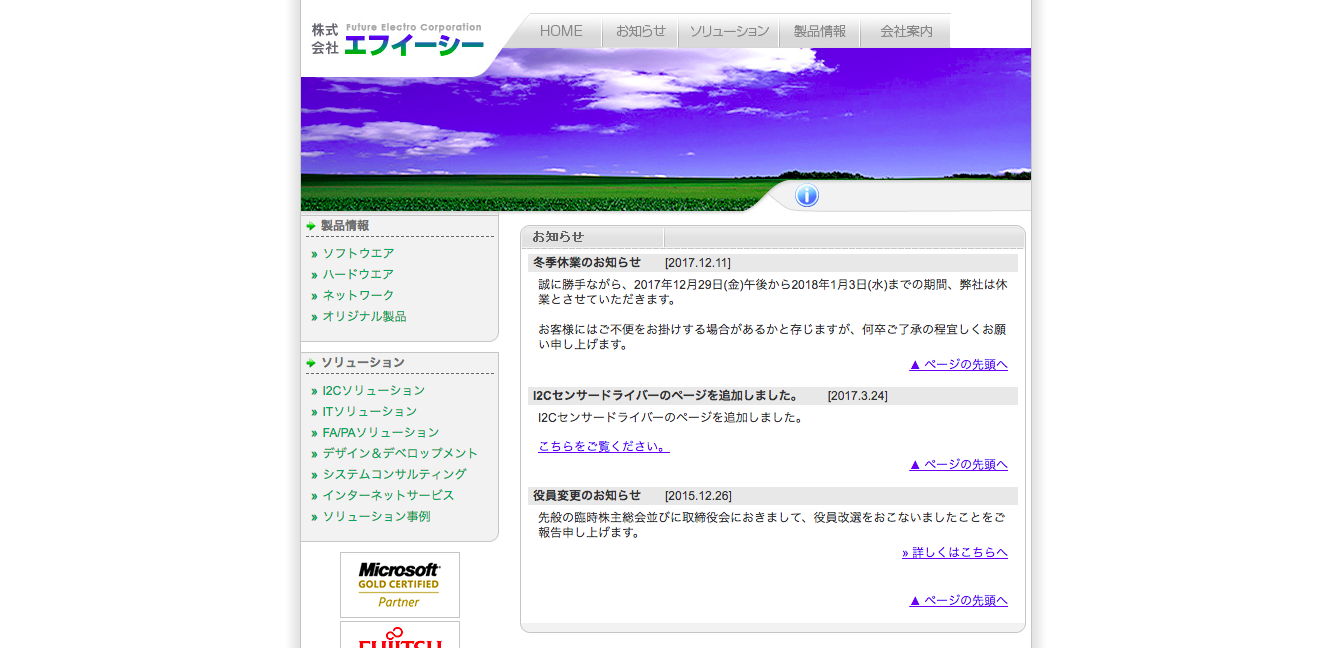1332x648 pixels.
Task: Open the システムコンサルティング sidebar link
Action: click(x=394, y=475)
